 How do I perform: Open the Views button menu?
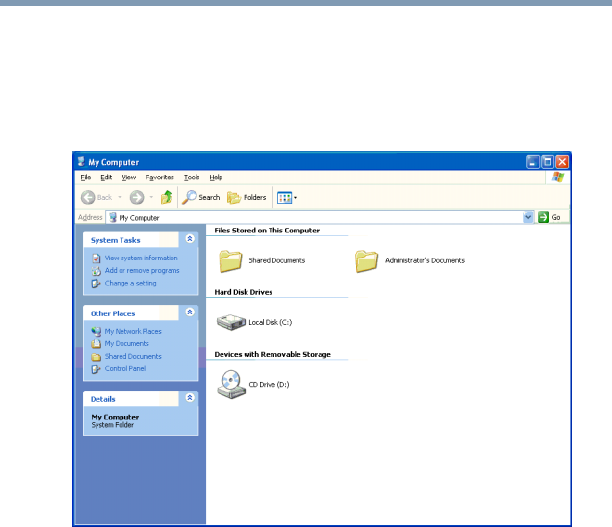[287, 198]
